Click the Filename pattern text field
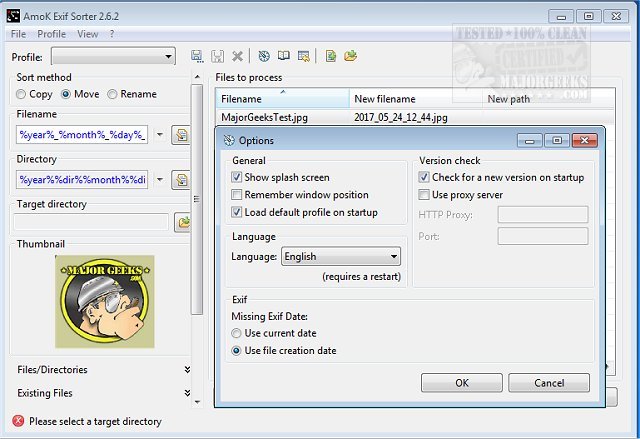 click(82, 135)
